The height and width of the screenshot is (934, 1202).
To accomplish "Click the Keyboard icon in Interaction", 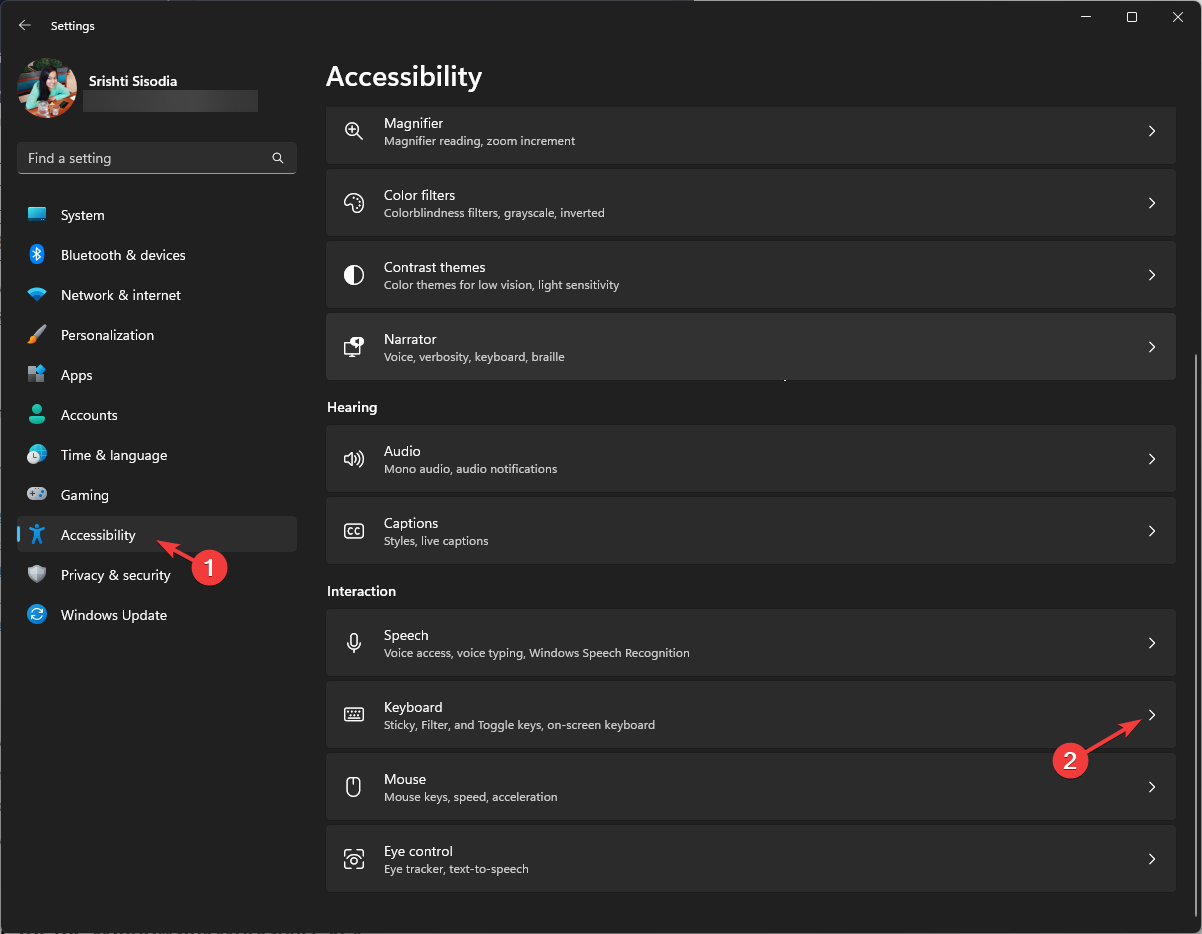I will click(354, 715).
